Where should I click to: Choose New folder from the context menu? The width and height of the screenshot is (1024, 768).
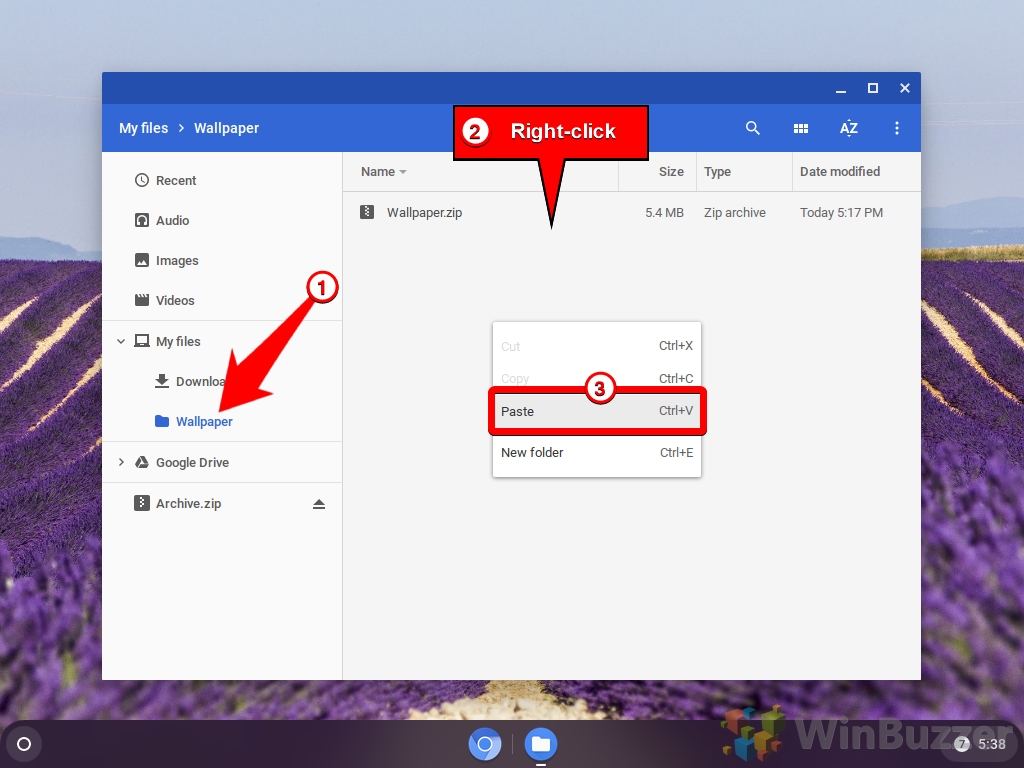pyautogui.click(x=597, y=453)
